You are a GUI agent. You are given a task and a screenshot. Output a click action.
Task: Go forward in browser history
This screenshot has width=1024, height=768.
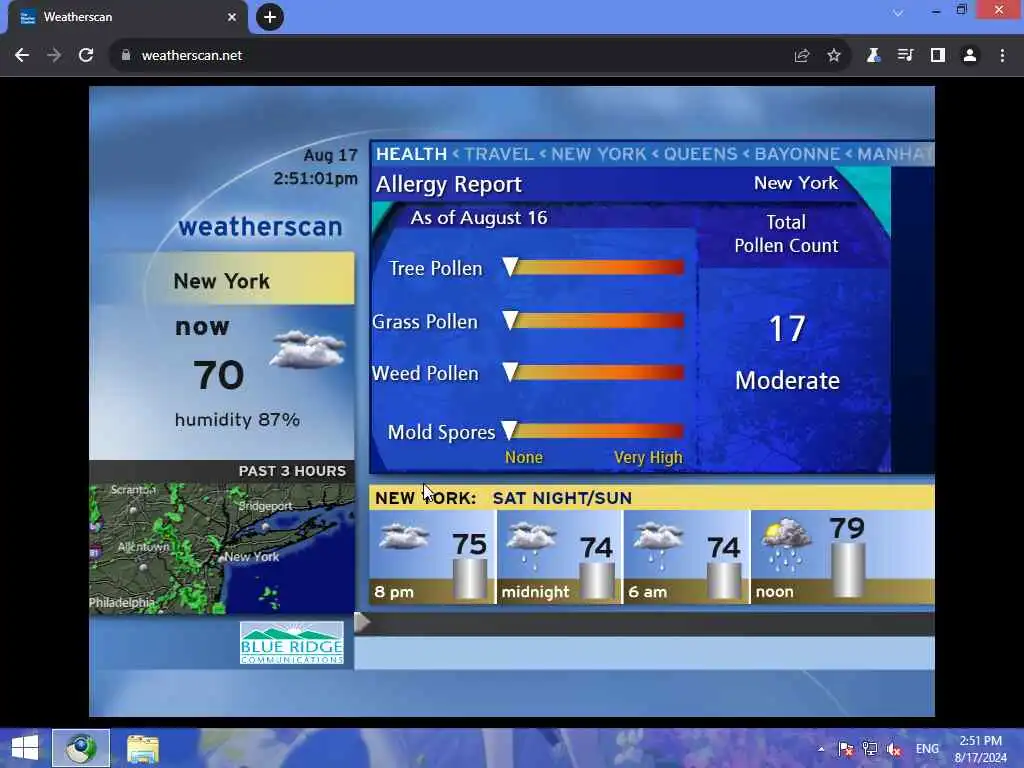[x=54, y=56]
